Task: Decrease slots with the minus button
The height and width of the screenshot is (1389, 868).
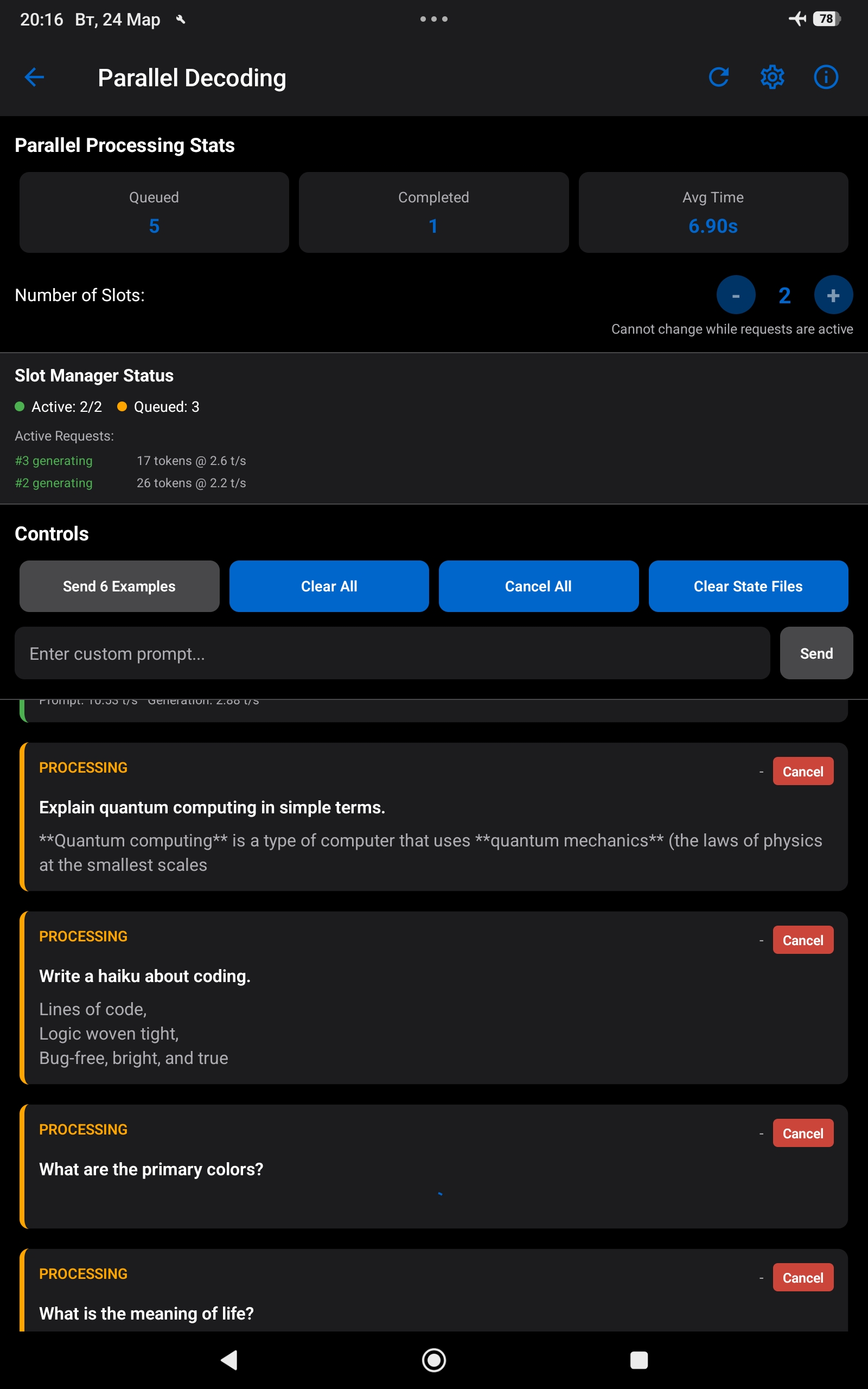Action: (736, 295)
